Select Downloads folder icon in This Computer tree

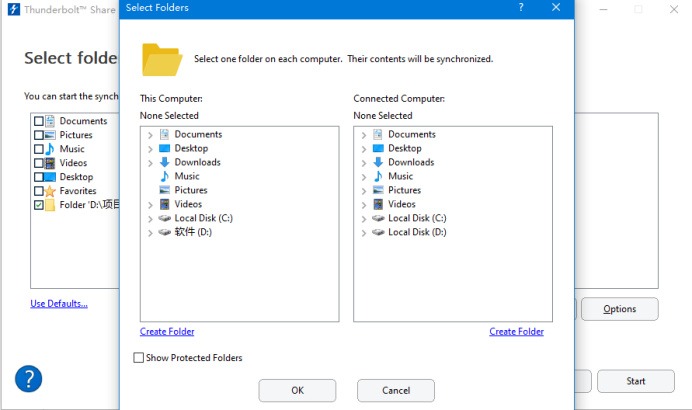click(165, 162)
